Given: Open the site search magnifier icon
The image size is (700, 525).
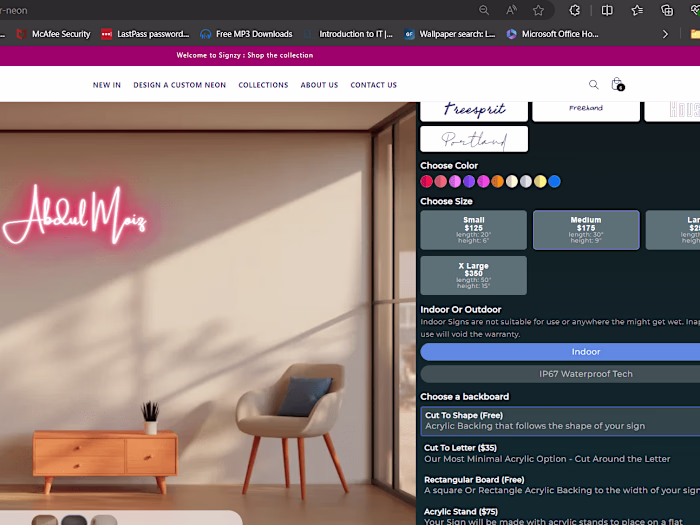Looking at the screenshot, I should click(593, 84).
